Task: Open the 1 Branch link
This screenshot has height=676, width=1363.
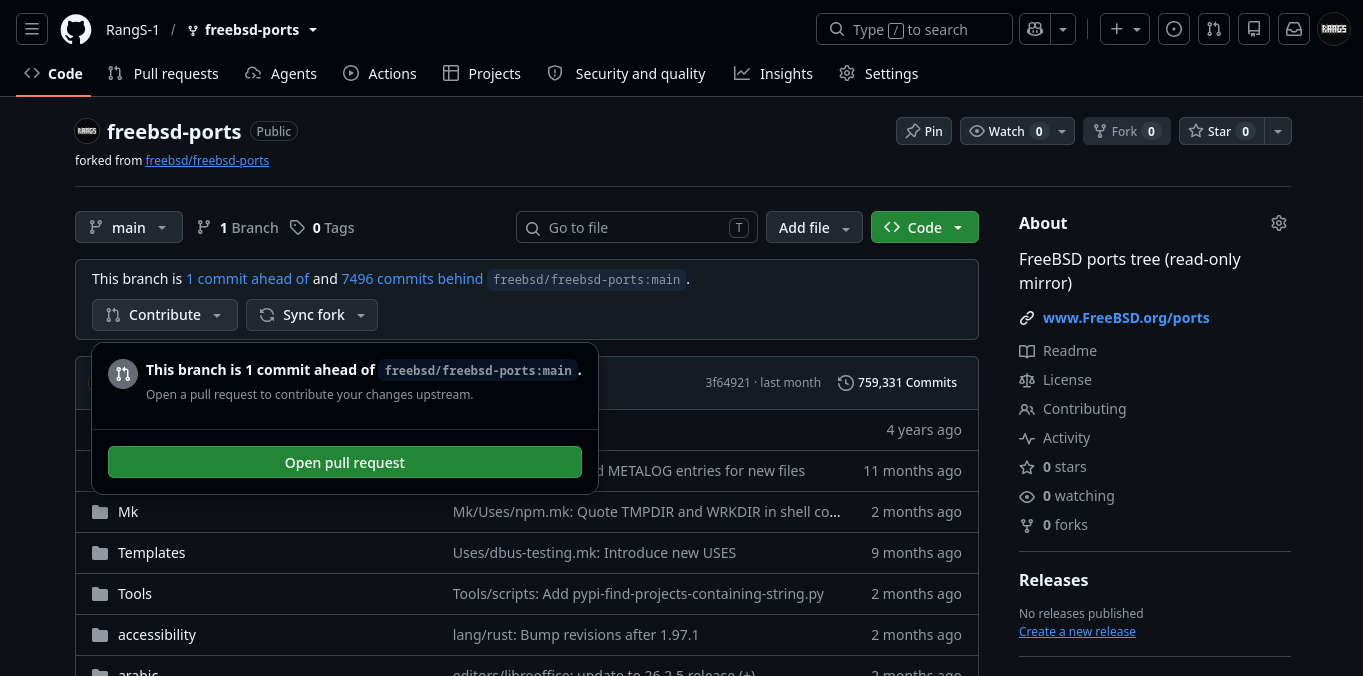Action: [x=237, y=228]
